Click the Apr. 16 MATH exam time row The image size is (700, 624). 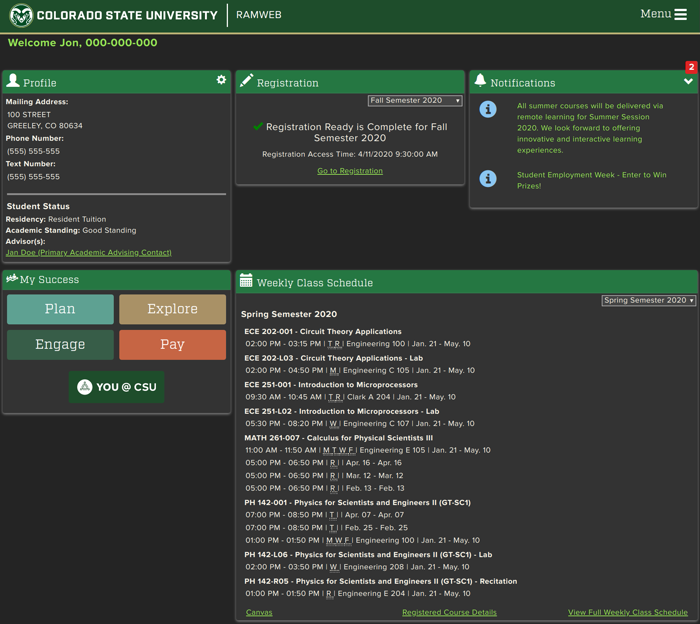[323, 463]
